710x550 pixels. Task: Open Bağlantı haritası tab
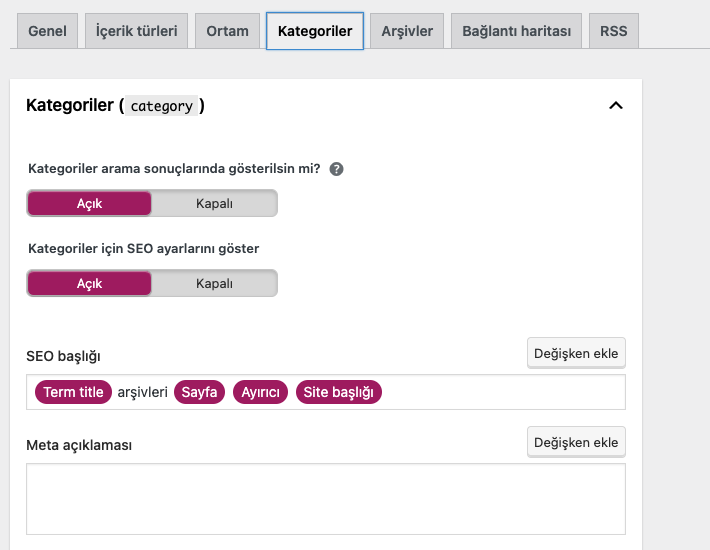tap(516, 31)
